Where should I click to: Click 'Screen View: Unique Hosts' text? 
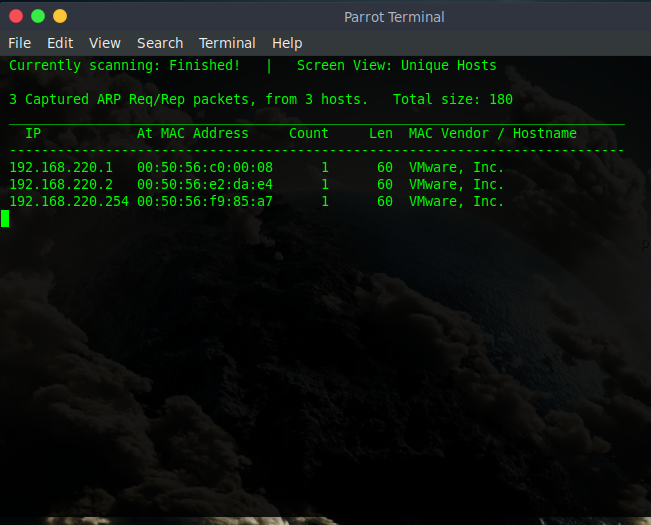click(396, 66)
